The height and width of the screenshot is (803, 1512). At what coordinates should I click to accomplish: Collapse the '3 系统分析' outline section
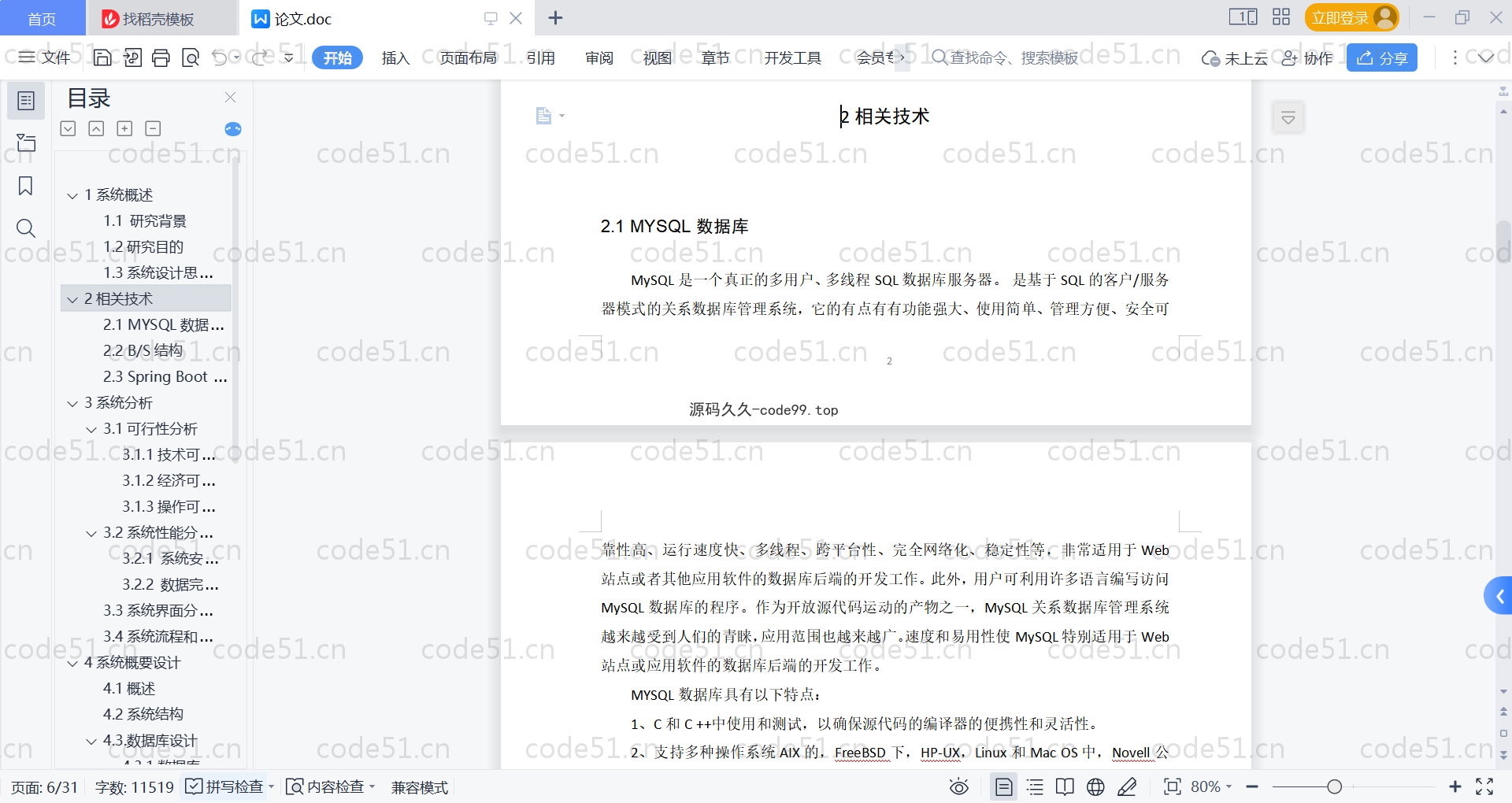pyautogui.click(x=72, y=403)
